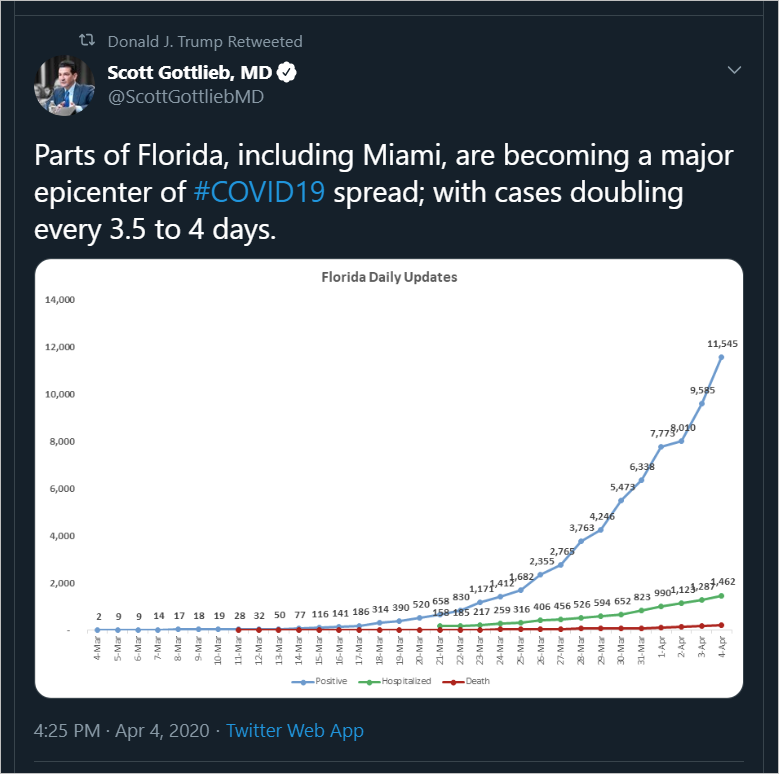779x774 pixels.
Task: Click the Twitter Web App link
Action: pyautogui.click(x=295, y=731)
